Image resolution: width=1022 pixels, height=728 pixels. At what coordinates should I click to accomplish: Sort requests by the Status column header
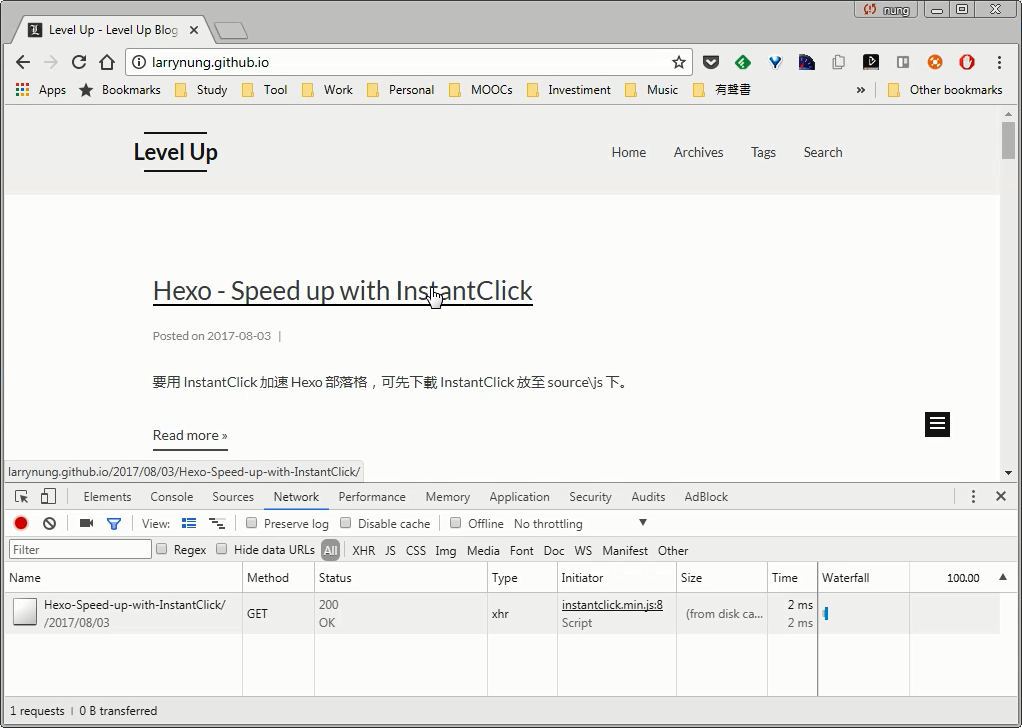(400, 577)
